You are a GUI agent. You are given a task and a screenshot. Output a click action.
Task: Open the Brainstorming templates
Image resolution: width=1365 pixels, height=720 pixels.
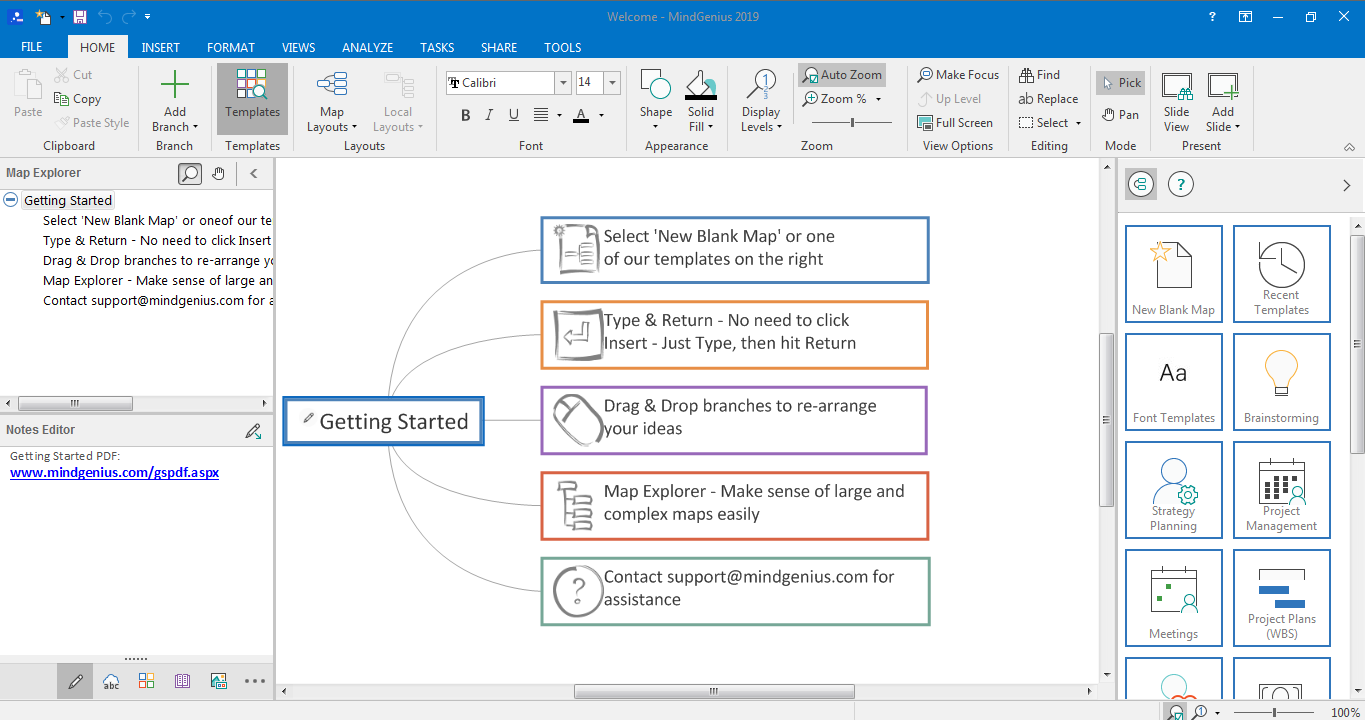tap(1281, 381)
